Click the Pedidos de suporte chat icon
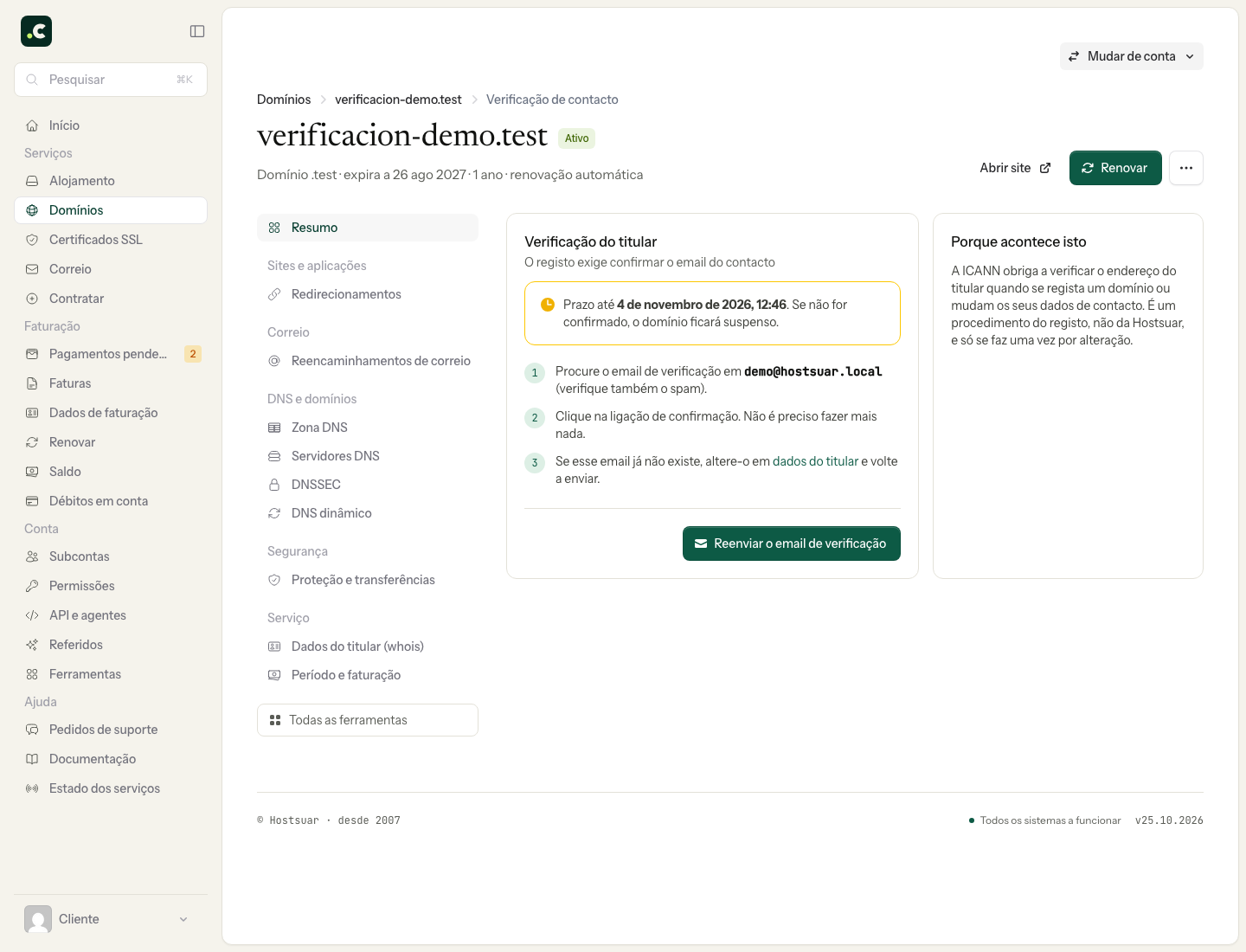The width and height of the screenshot is (1246, 952). tap(32, 730)
